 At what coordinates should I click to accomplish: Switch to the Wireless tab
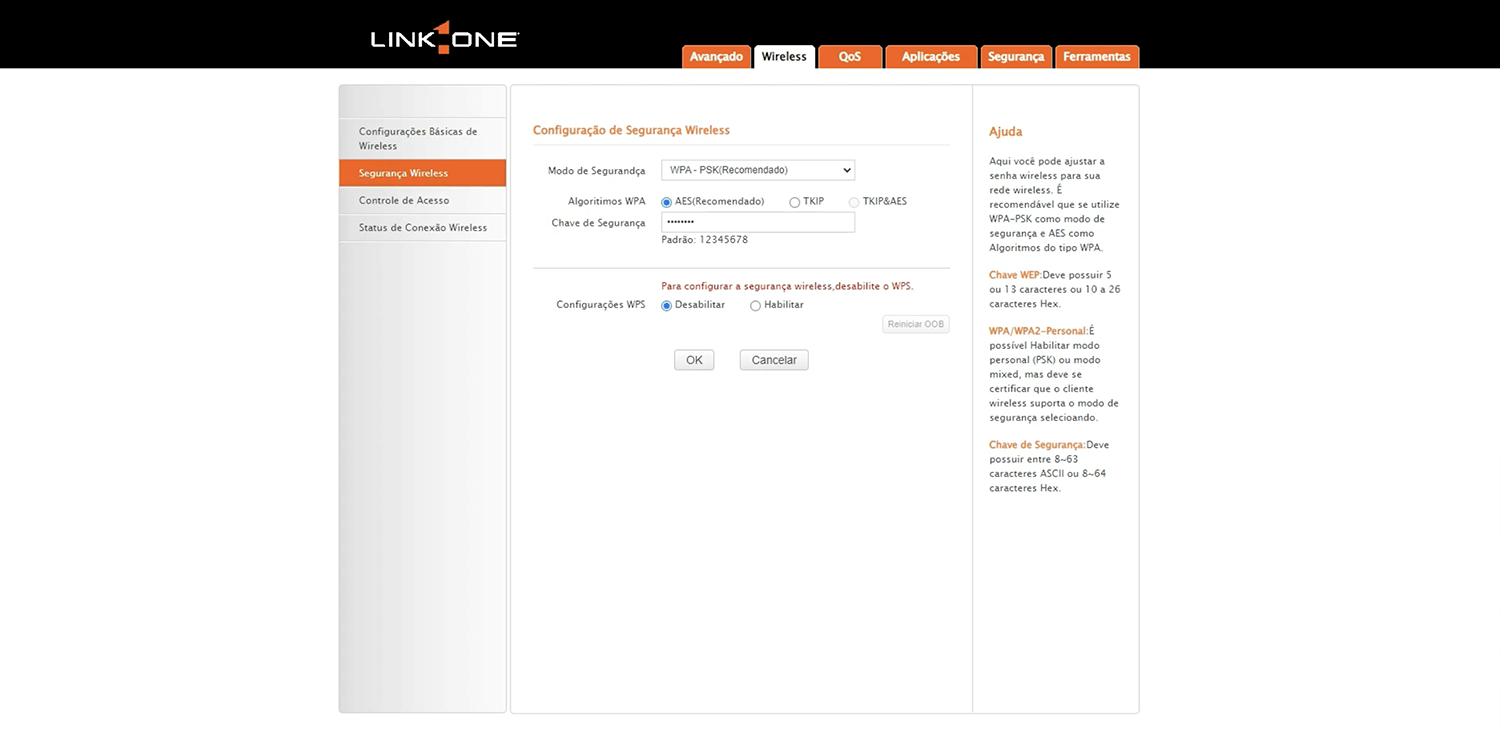click(x=784, y=57)
